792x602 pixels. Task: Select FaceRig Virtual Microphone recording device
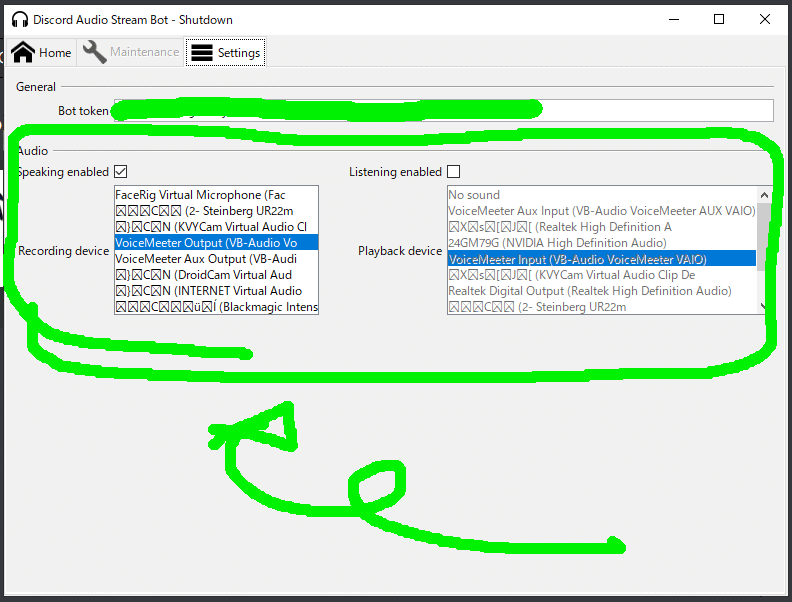pyautogui.click(x=216, y=195)
